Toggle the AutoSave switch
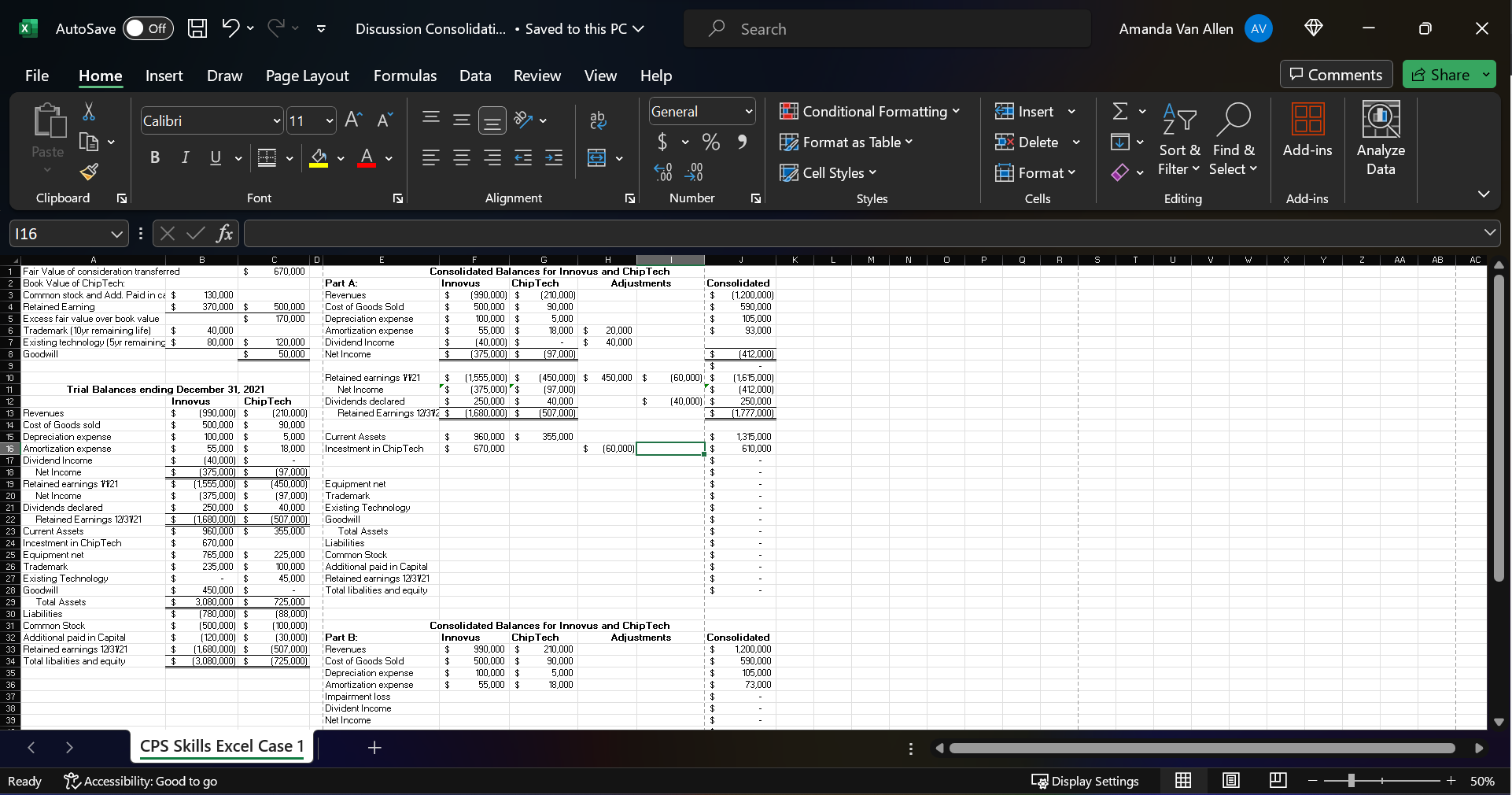 147,29
